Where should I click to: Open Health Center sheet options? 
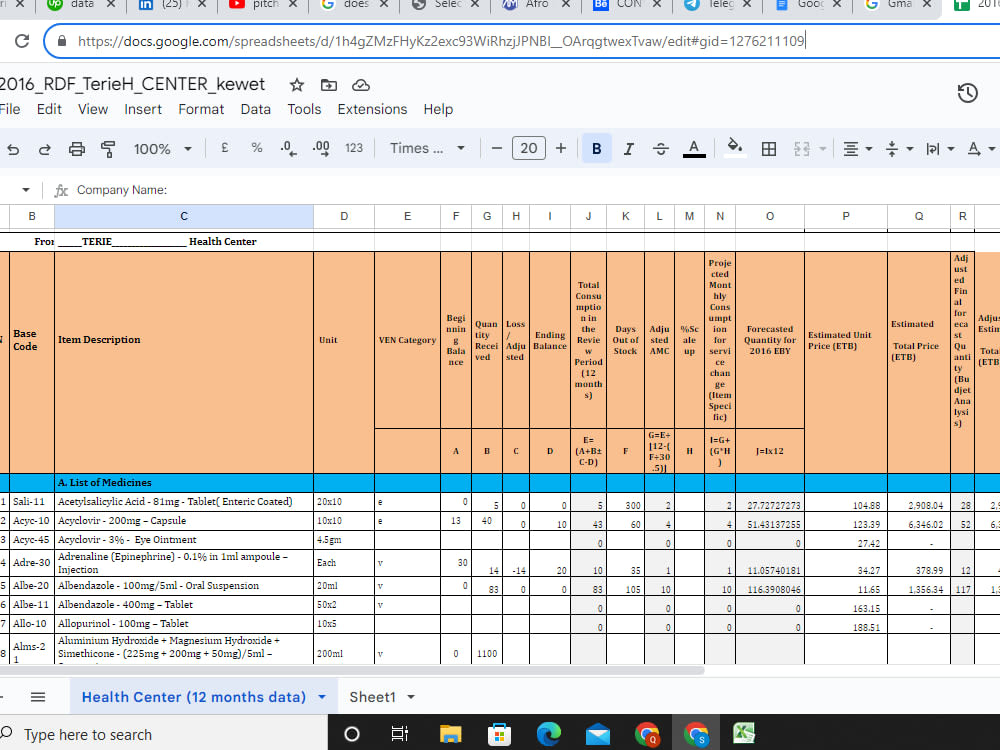[x=321, y=696]
